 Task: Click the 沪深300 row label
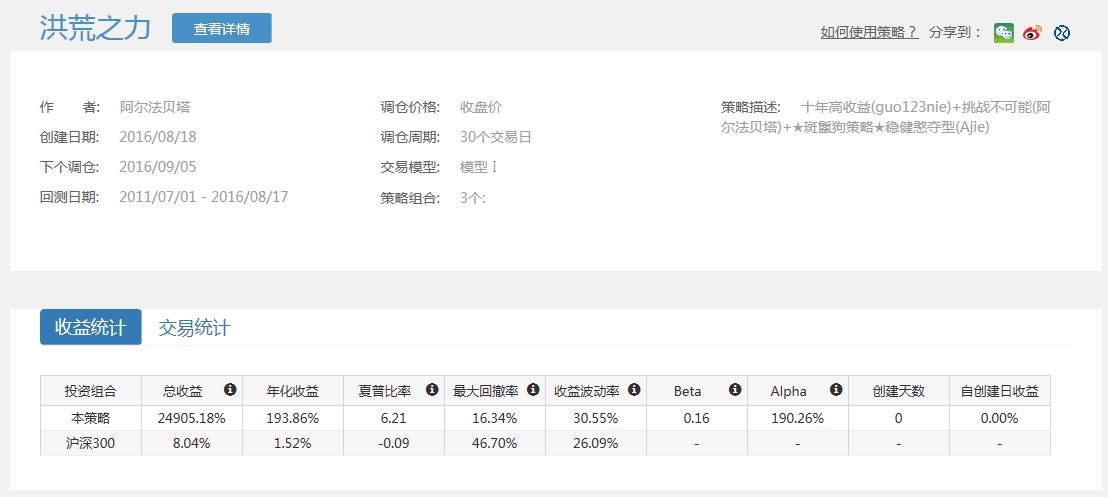tap(90, 443)
